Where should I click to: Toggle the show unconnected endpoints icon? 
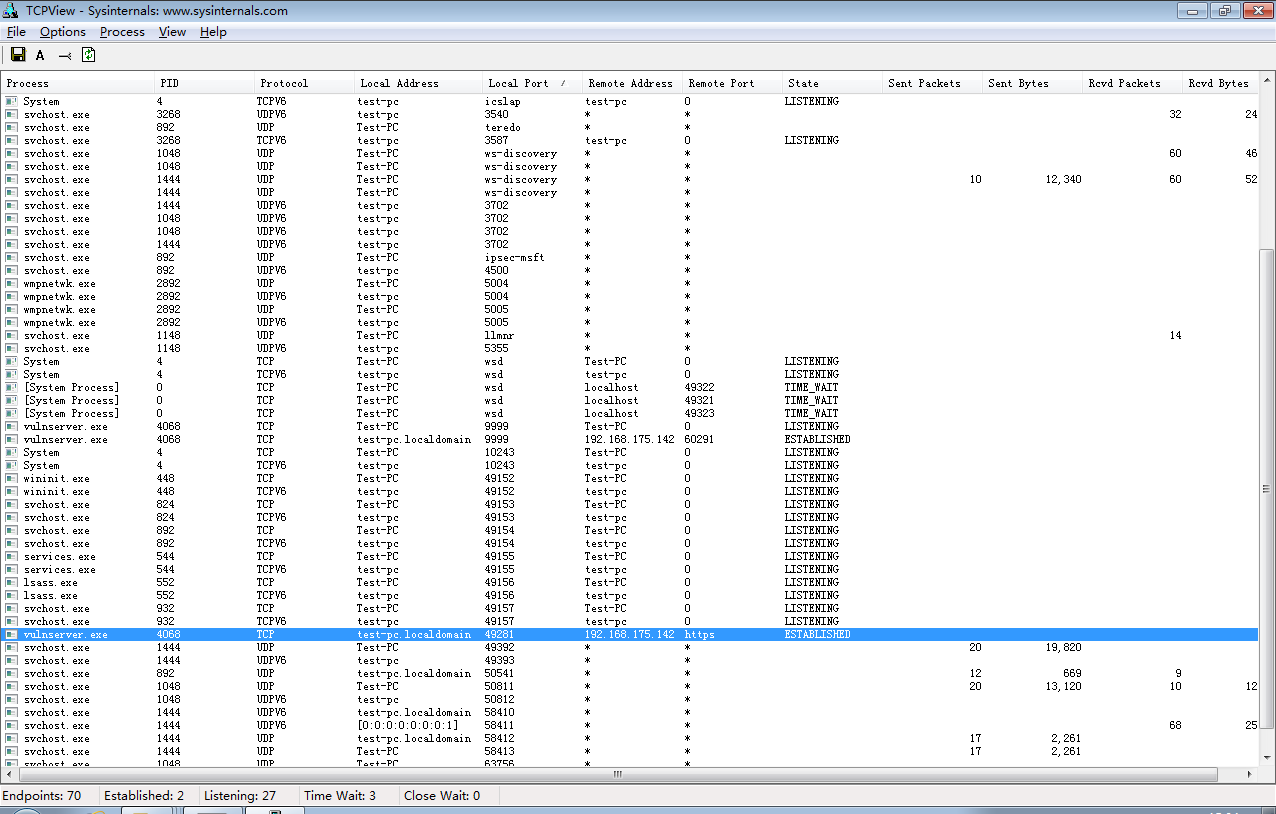pos(64,55)
